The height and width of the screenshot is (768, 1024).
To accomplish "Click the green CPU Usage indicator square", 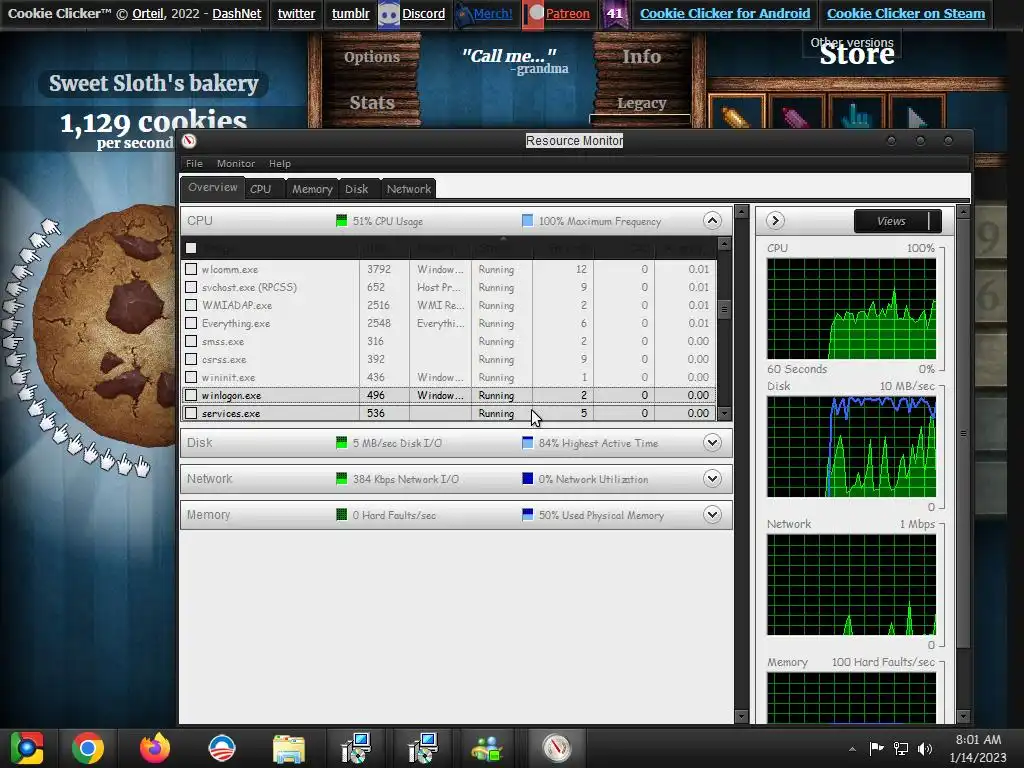I will pos(342,221).
